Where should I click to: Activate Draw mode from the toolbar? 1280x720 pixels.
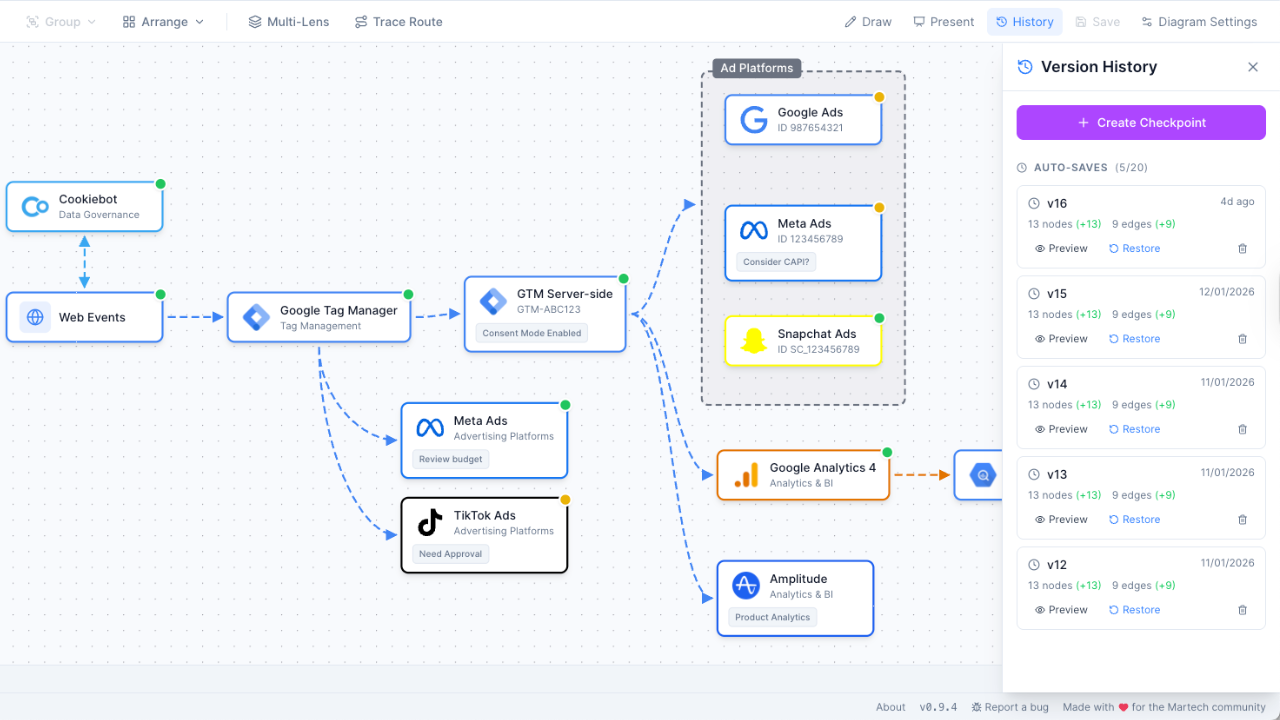click(867, 21)
